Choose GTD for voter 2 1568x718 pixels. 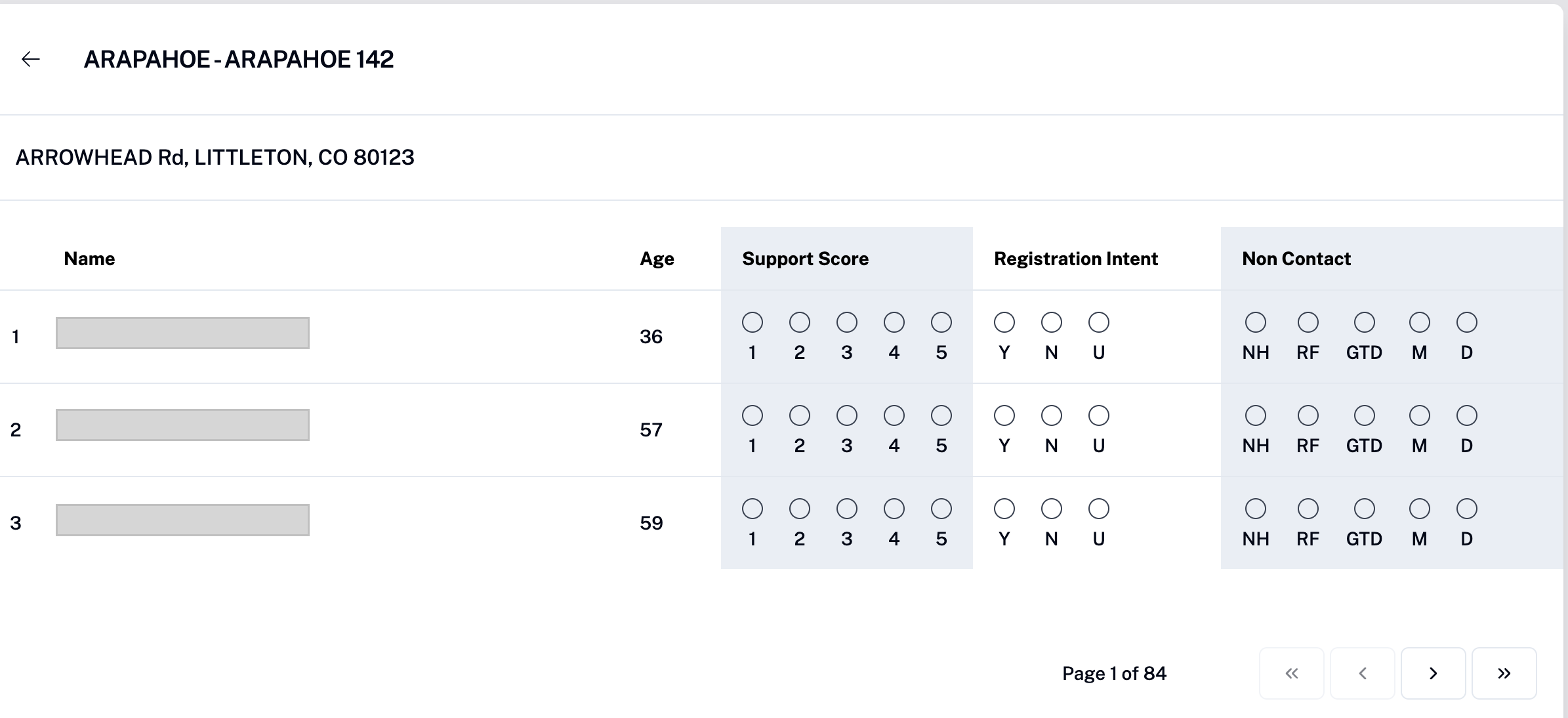coord(1365,415)
